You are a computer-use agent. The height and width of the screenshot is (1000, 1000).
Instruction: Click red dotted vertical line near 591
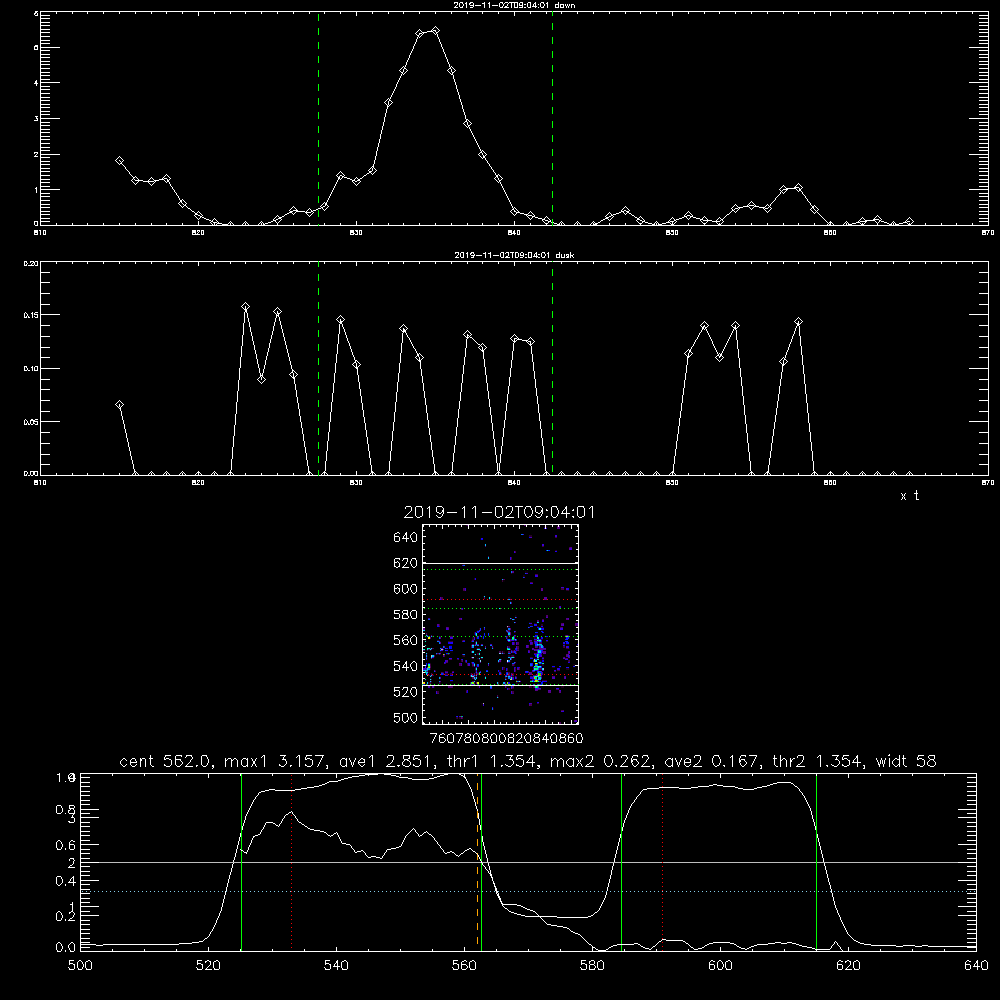pos(663,862)
